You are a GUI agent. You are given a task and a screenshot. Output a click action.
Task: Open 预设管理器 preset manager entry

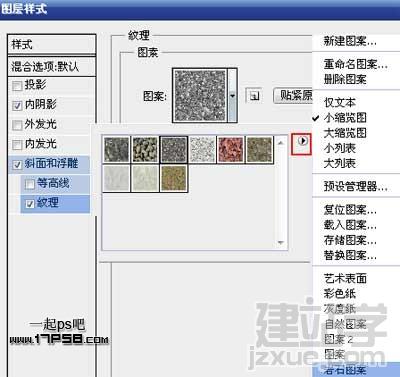355,186
